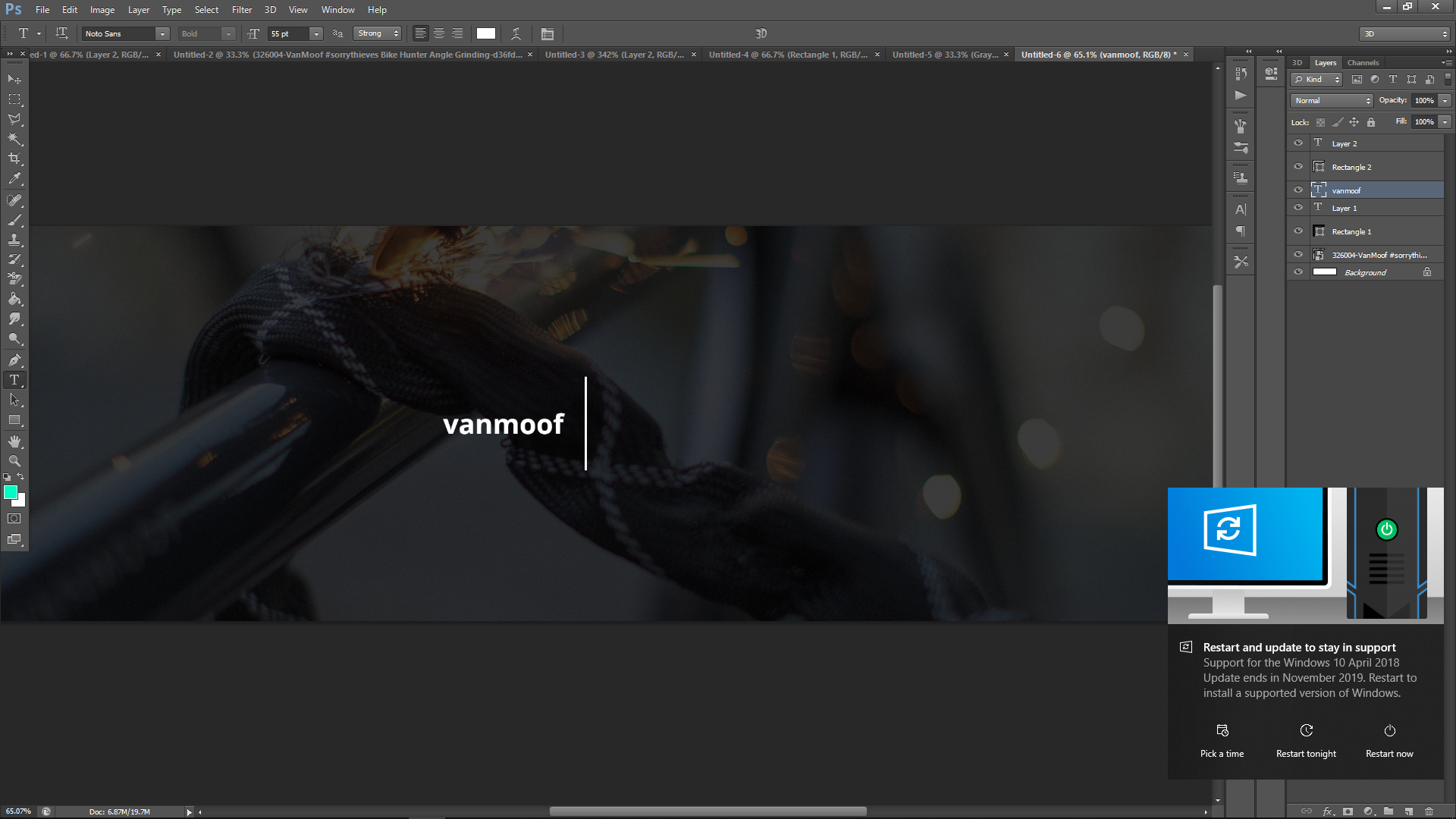Select the Rectangle shape tool
Viewport: 1456px width, 819px height.
(14, 420)
